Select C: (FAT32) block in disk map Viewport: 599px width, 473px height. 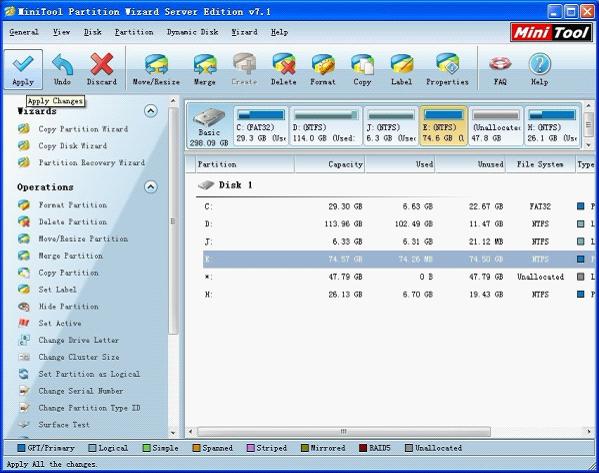261,126
